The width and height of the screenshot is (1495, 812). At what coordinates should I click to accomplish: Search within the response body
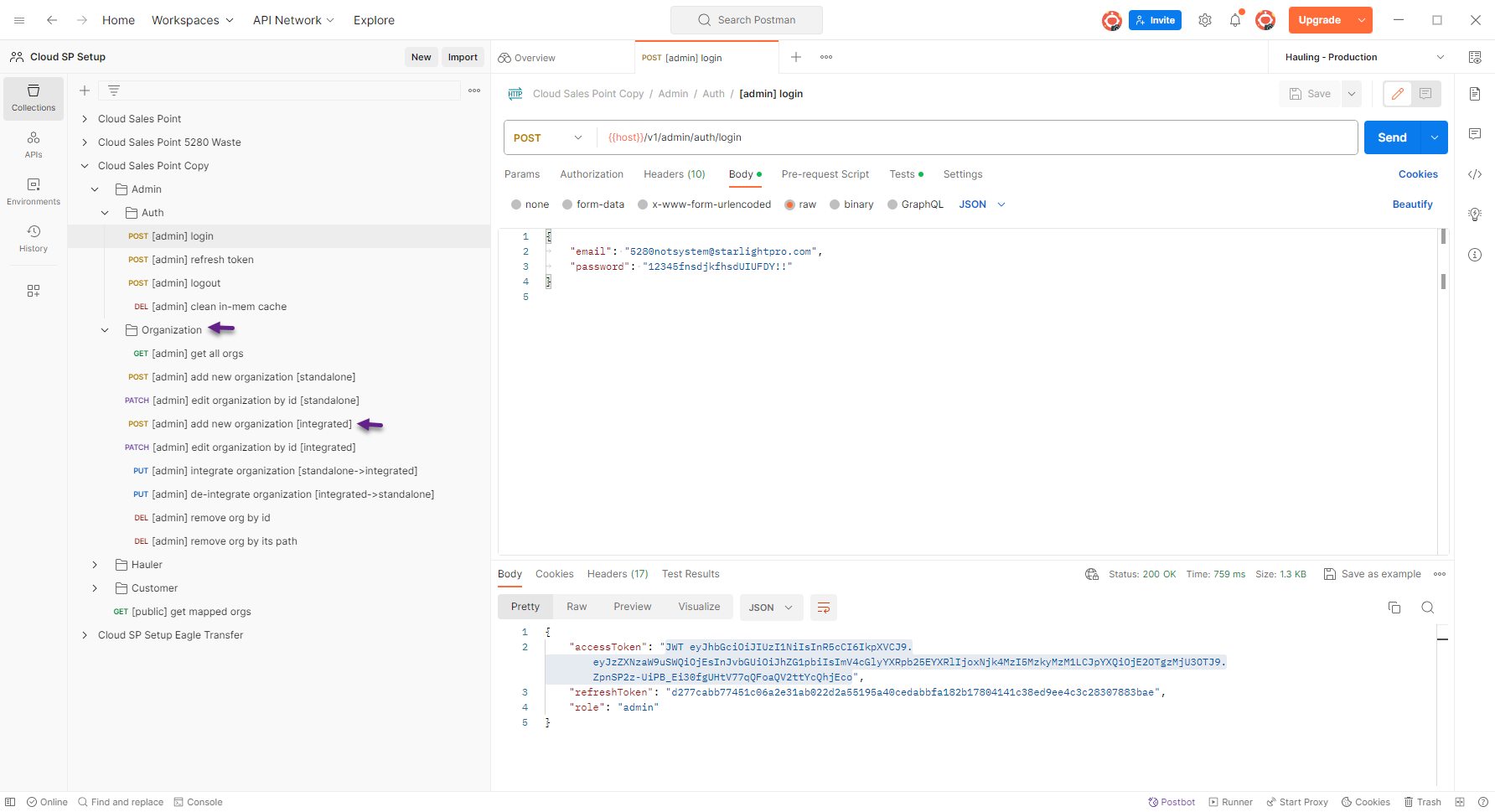1428,608
